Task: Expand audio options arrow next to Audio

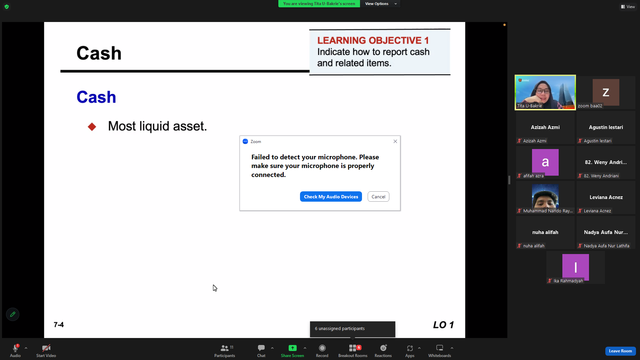Action: click(x=26, y=348)
